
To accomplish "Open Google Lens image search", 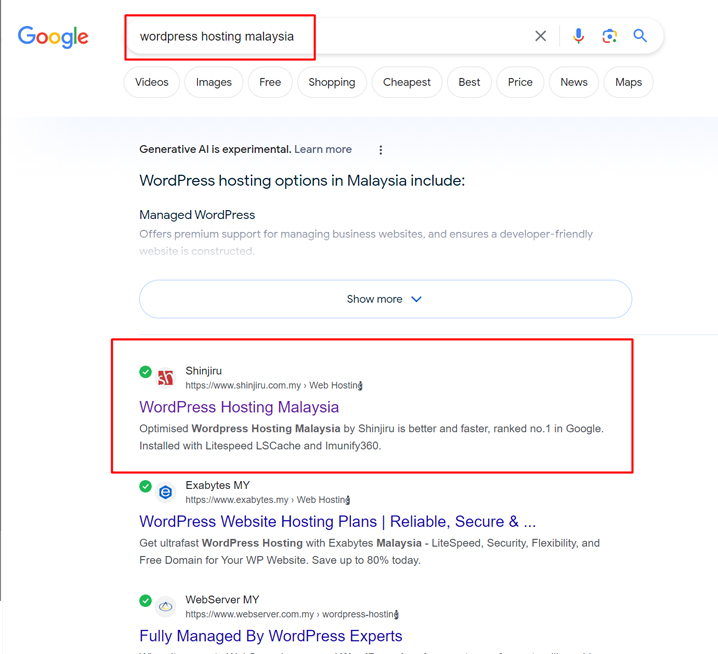I will (x=609, y=36).
